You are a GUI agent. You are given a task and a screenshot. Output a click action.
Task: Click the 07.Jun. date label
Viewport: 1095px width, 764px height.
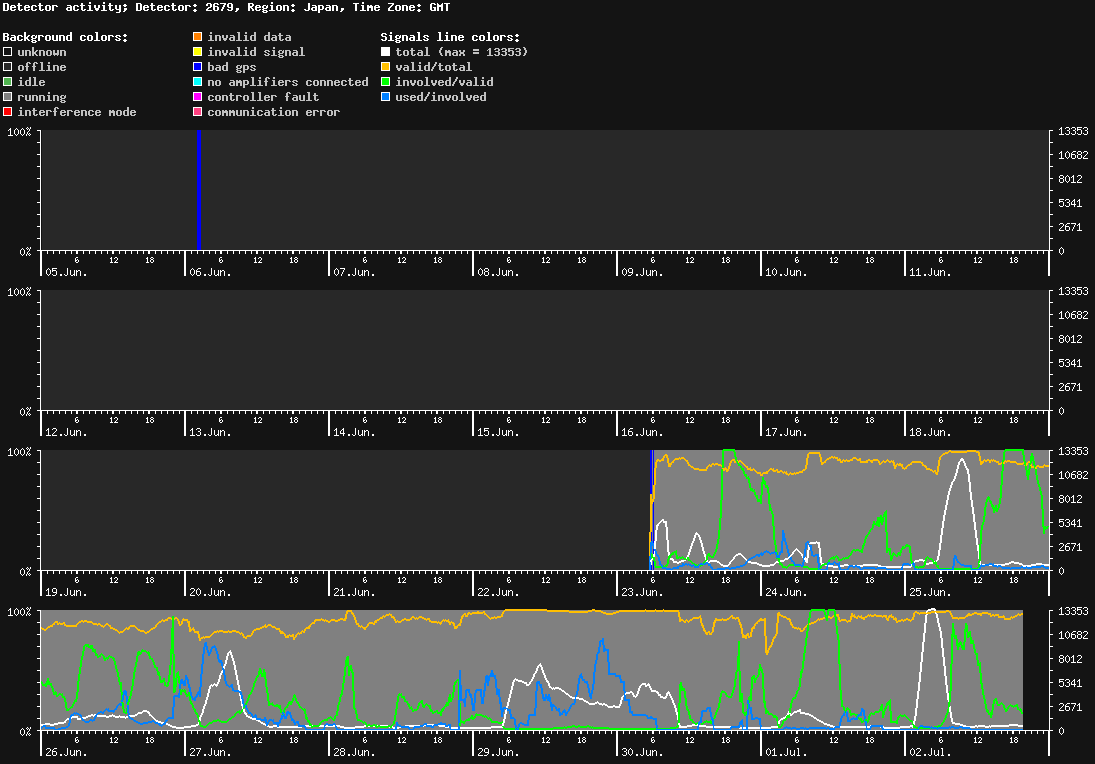click(354, 272)
